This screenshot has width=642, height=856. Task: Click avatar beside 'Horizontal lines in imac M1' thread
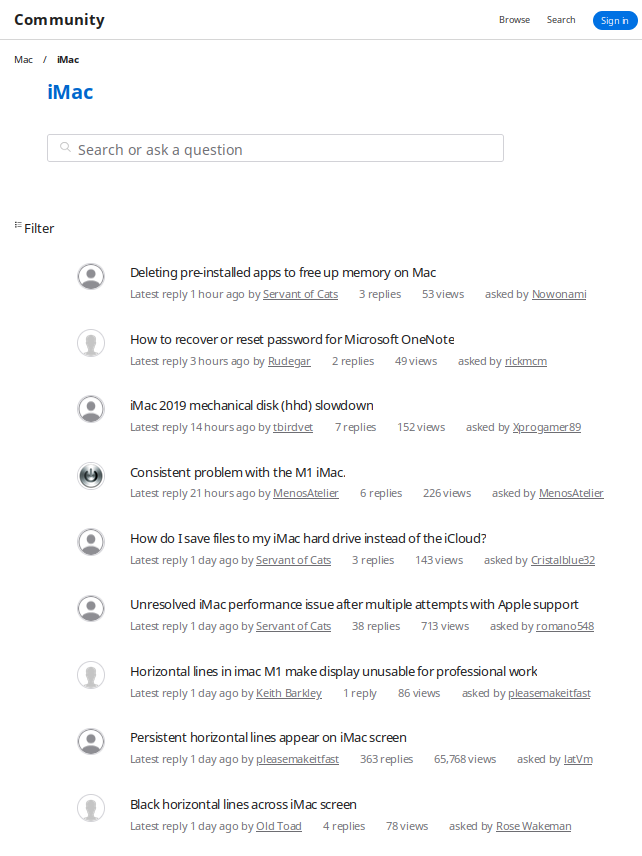tap(91, 675)
